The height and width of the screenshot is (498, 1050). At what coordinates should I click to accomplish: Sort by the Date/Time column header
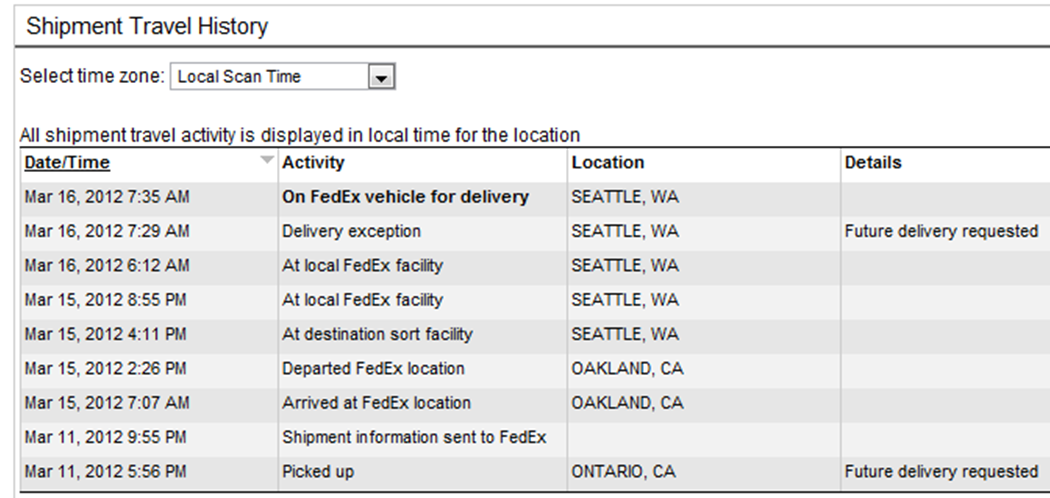pyautogui.click(x=67, y=163)
